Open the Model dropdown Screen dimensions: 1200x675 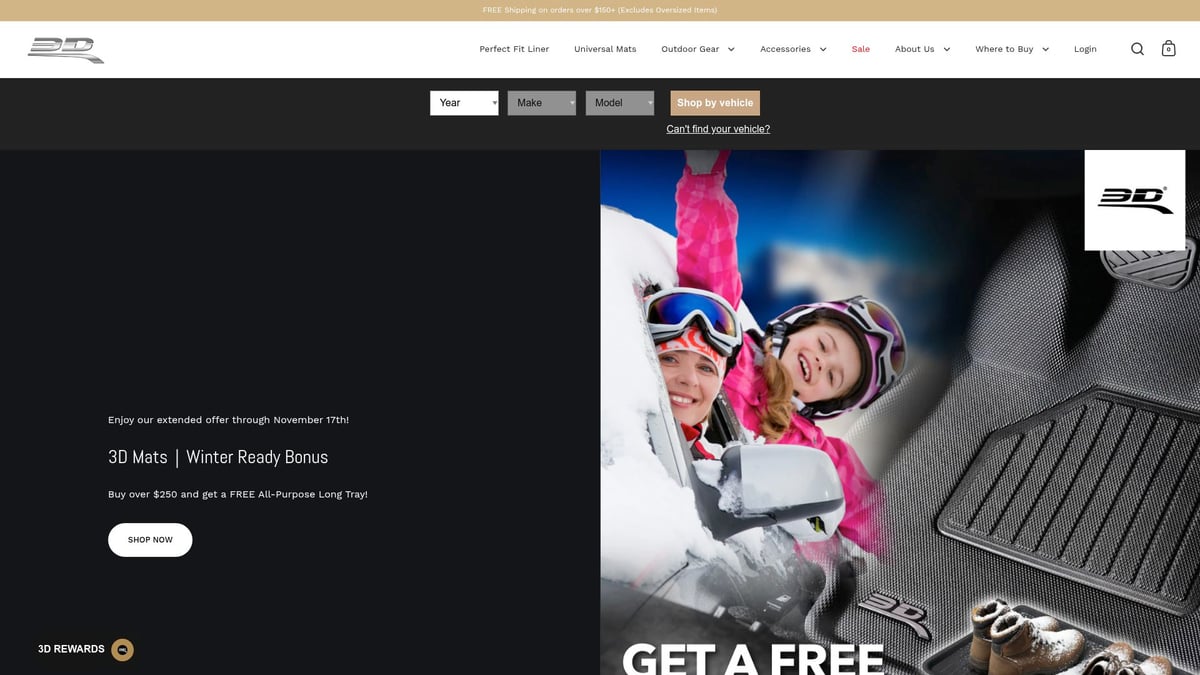point(619,103)
